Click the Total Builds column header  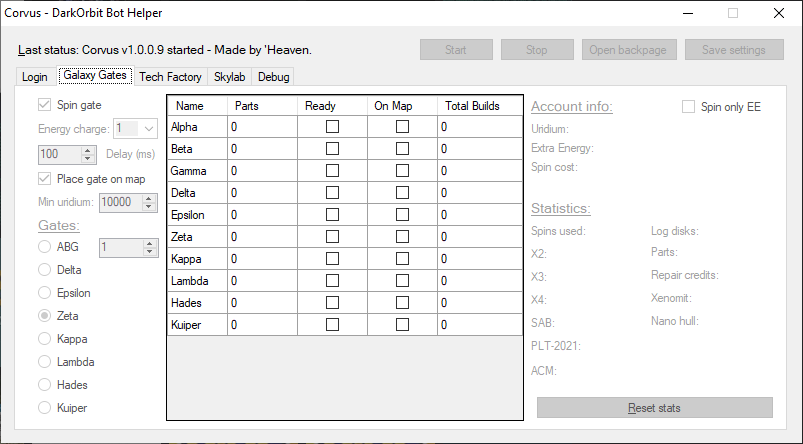pos(480,105)
